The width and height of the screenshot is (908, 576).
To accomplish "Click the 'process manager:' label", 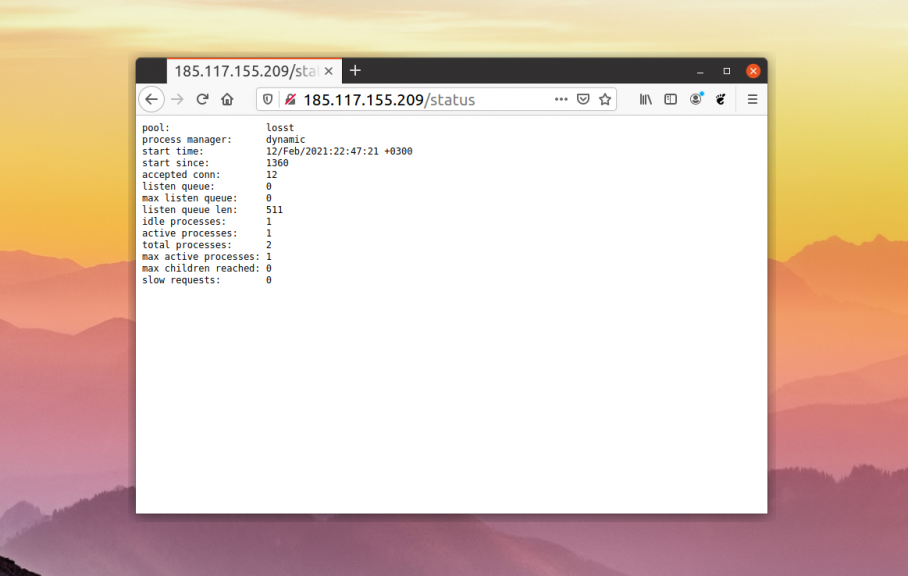I will click(186, 140).
